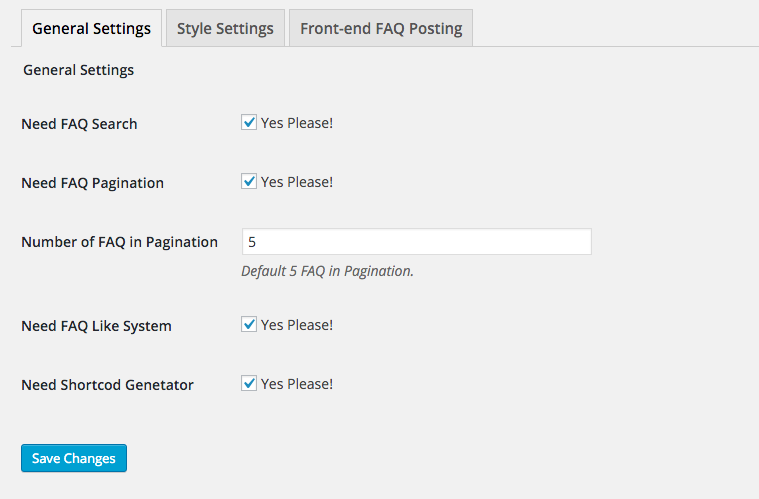
Task: Disable the Need FAQ Like System checkbox
Action: pos(249,325)
